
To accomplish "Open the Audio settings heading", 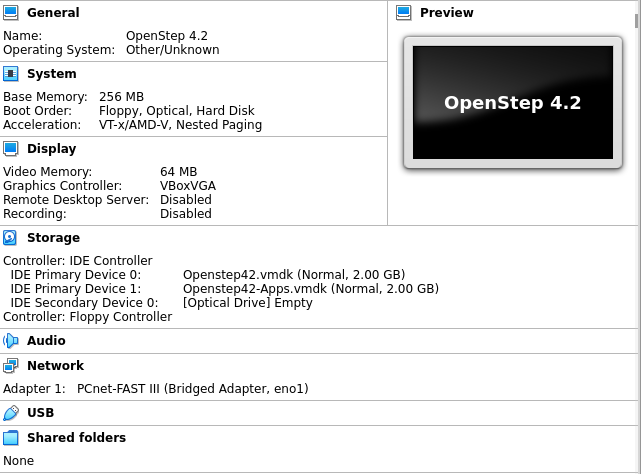I will (x=46, y=341).
